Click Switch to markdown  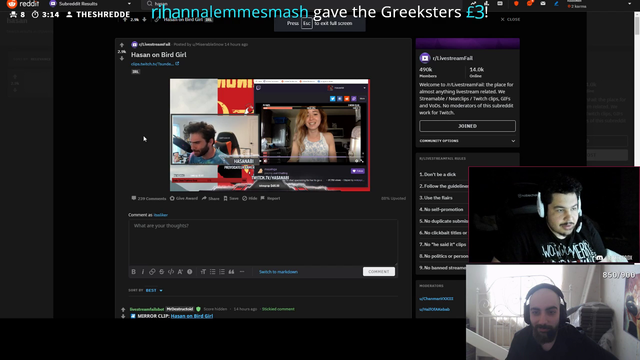pos(278,272)
